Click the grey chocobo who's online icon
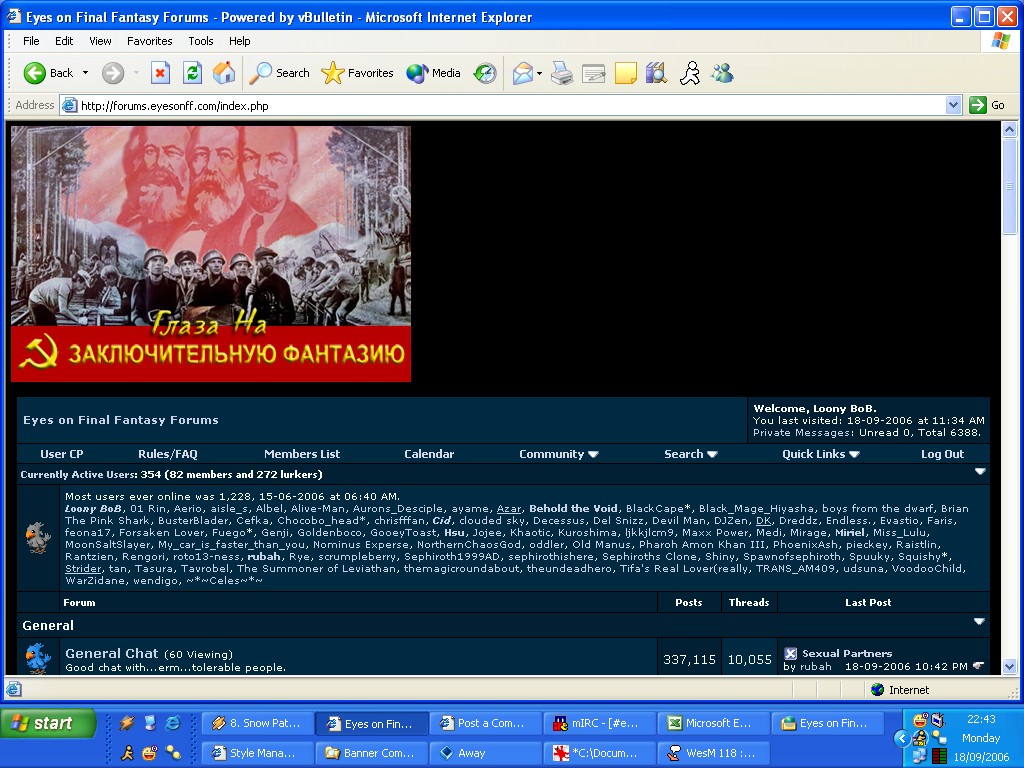Image resolution: width=1024 pixels, height=768 pixels. 38,537
